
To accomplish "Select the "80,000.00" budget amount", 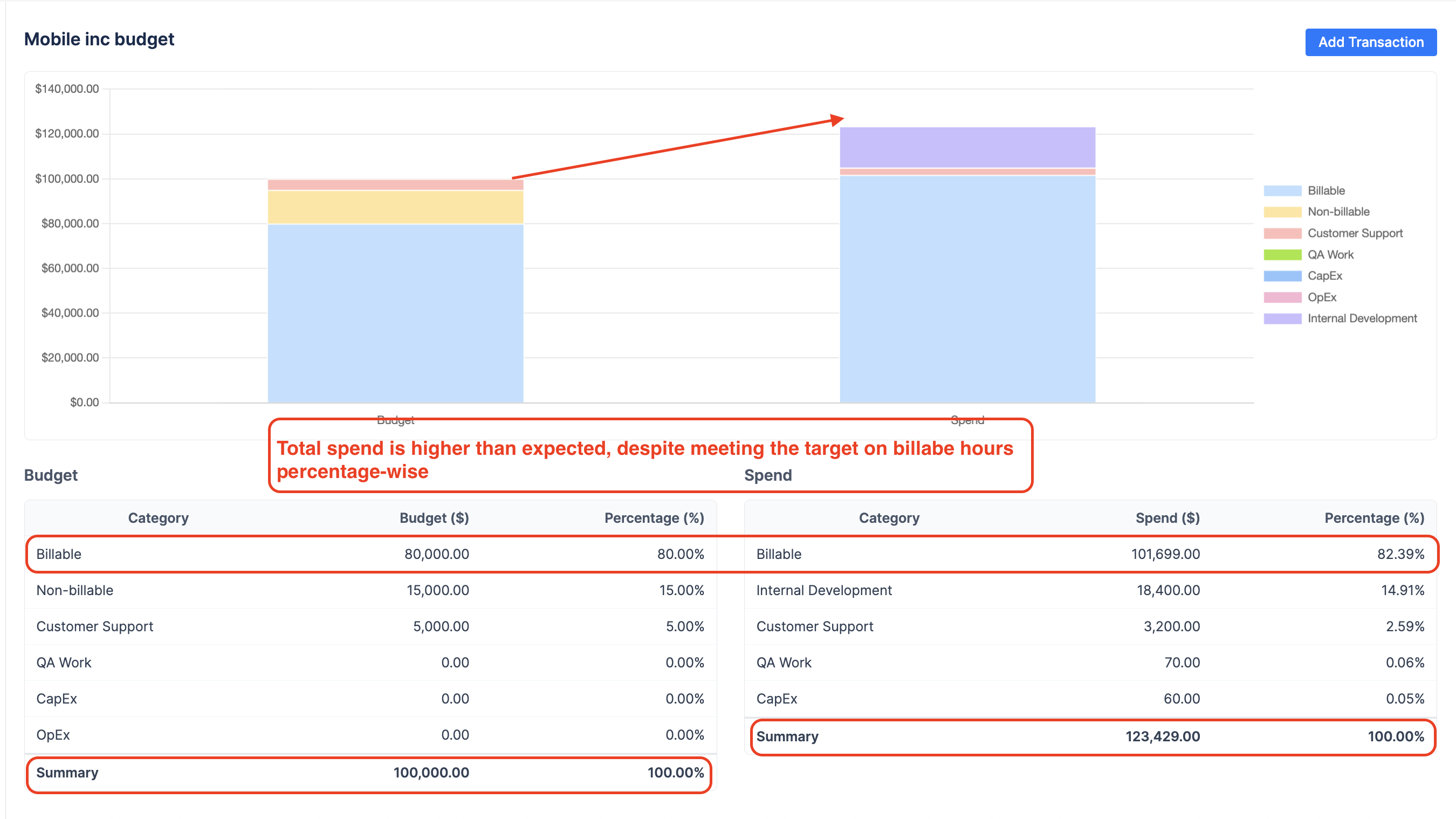I will [x=436, y=554].
